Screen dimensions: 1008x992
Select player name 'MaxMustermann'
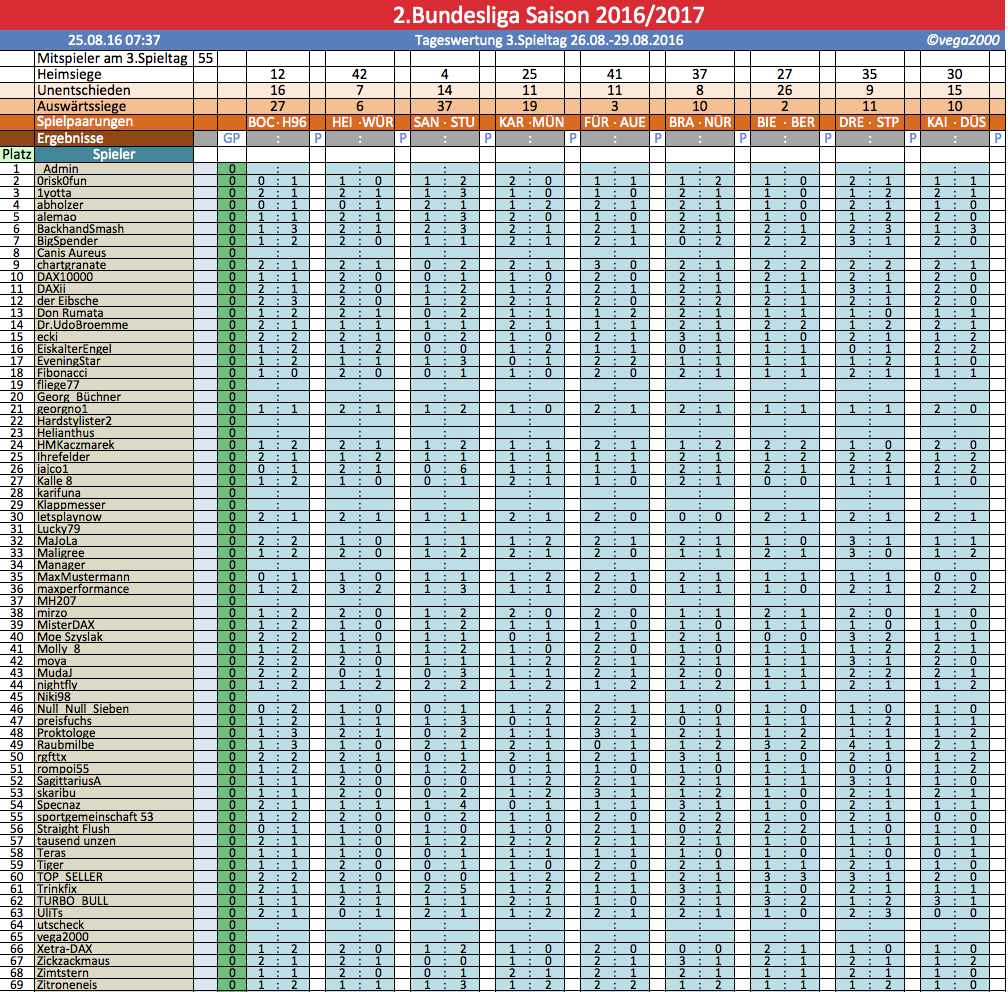click(83, 577)
